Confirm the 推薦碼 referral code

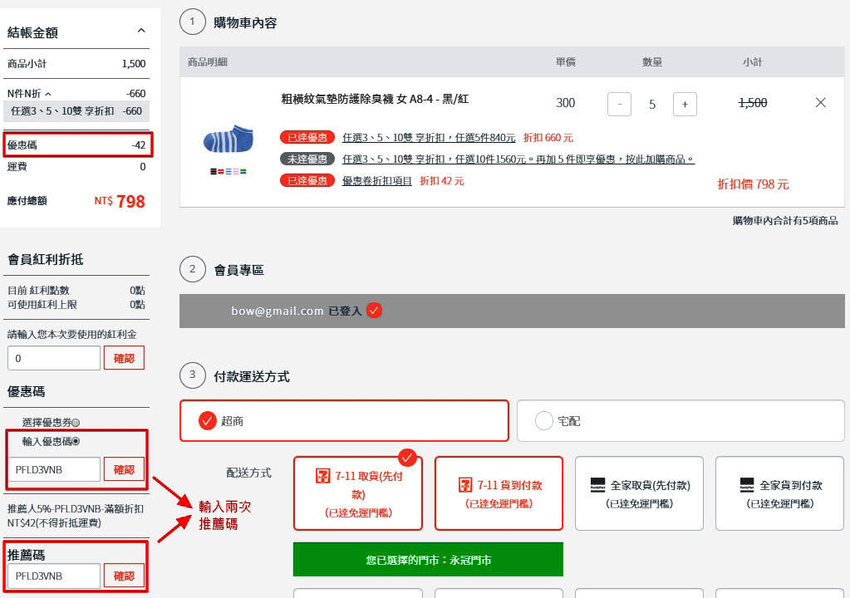[124, 576]
